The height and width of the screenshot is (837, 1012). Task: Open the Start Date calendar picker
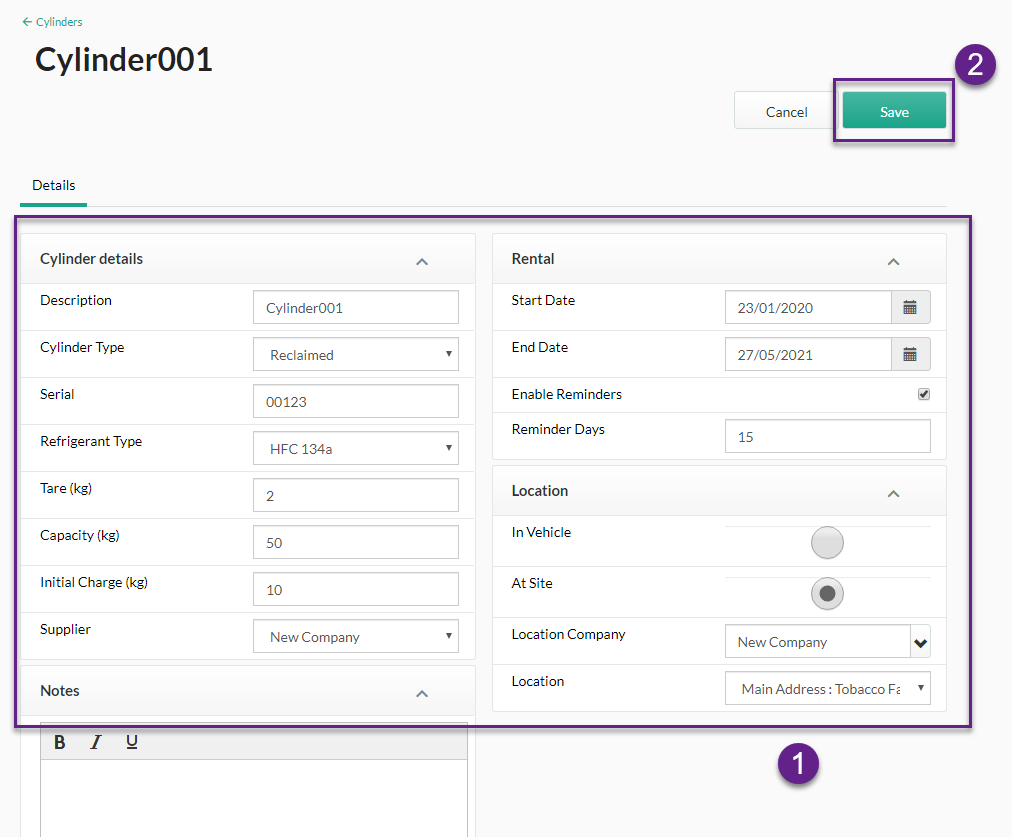[x=910, y=307]
